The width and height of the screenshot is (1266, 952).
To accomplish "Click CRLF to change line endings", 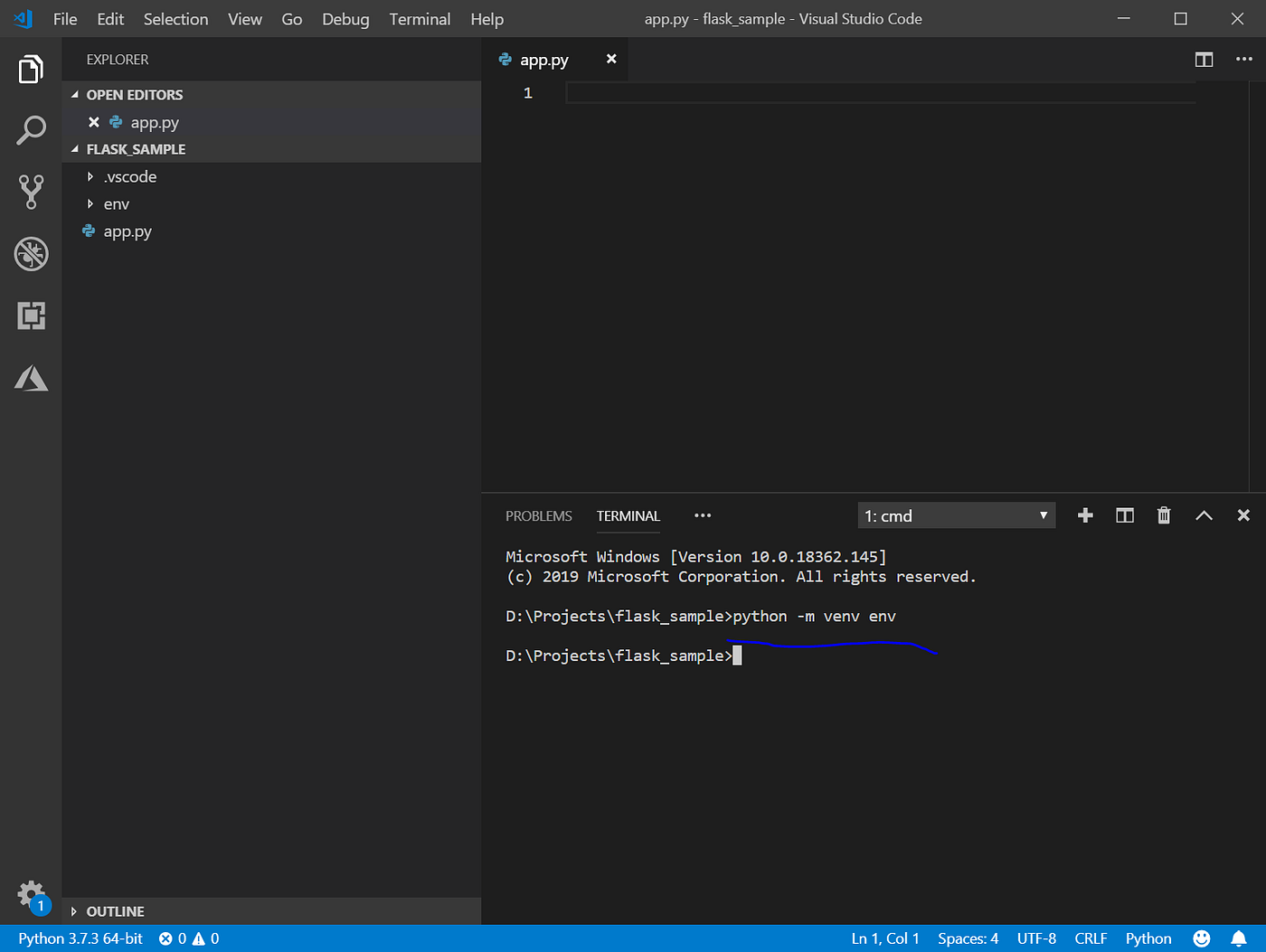I will click(x=1091, y=938).
